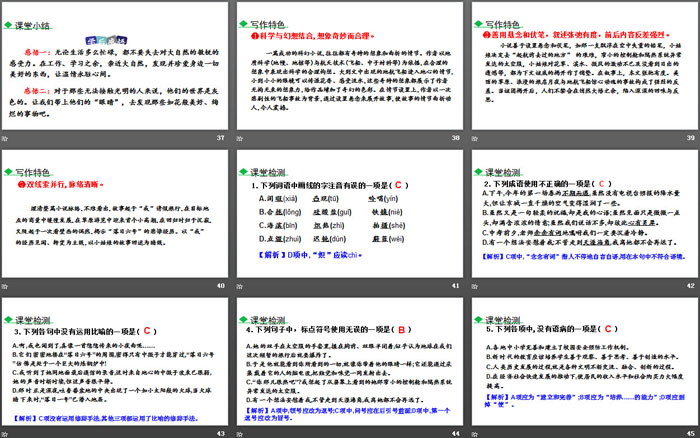Click the red heading 科学与幻想结合 on slide 38
Image resolution: width=700 pixels, height=438 pixels.
(x=315, y=36)
